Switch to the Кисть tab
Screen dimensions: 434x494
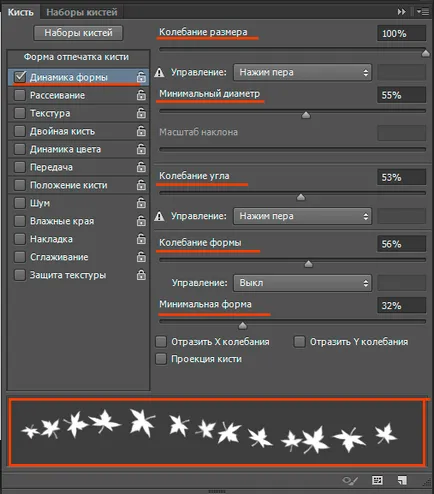tap(21, 12)
